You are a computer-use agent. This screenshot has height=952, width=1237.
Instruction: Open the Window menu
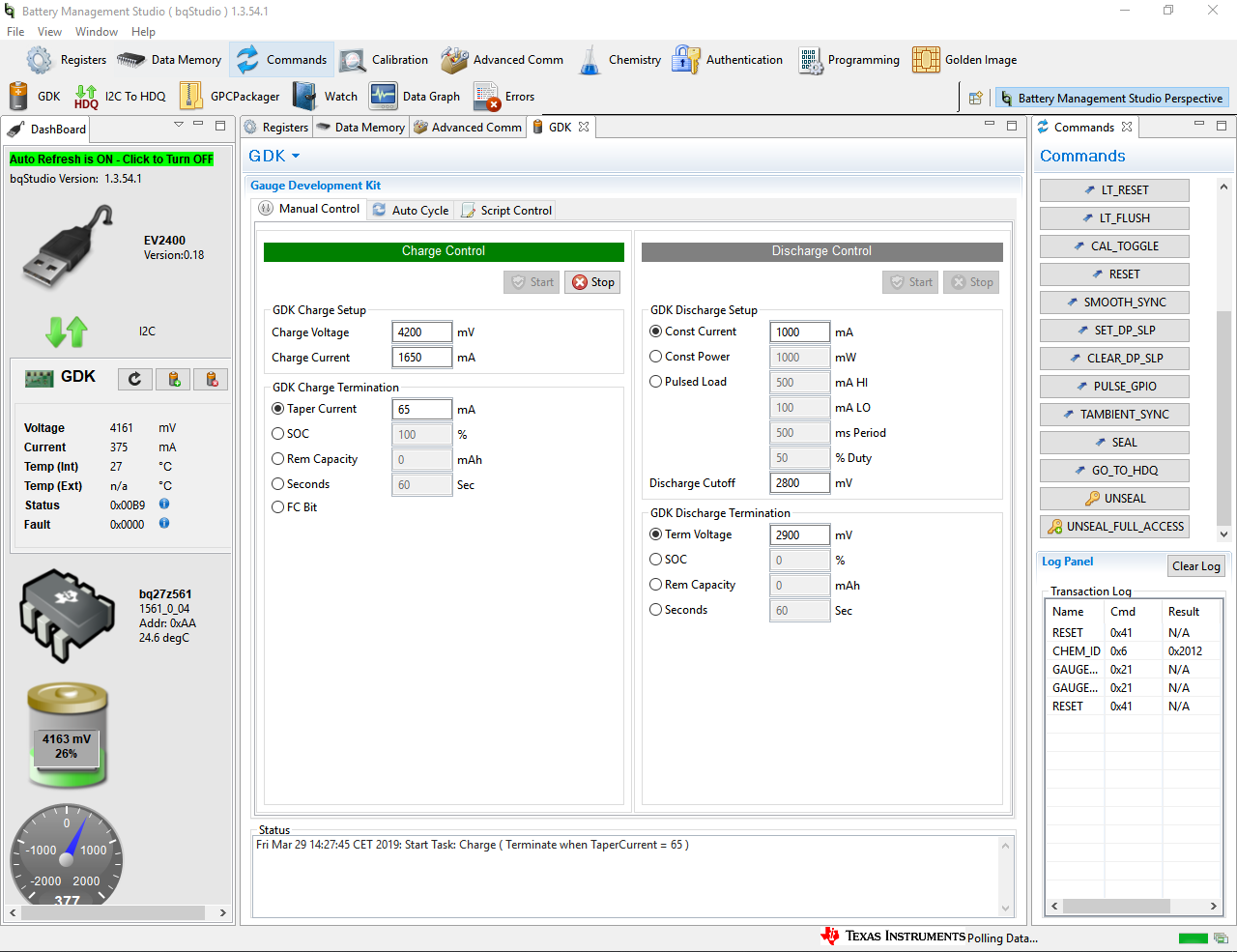[97, 32]
